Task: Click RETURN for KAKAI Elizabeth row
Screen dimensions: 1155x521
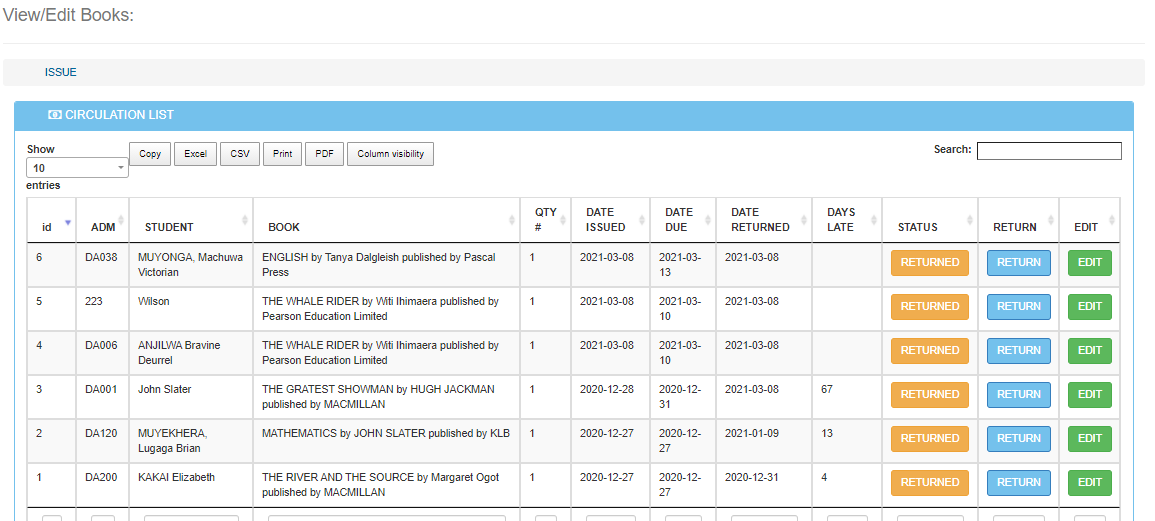Action: point(1018,482)
